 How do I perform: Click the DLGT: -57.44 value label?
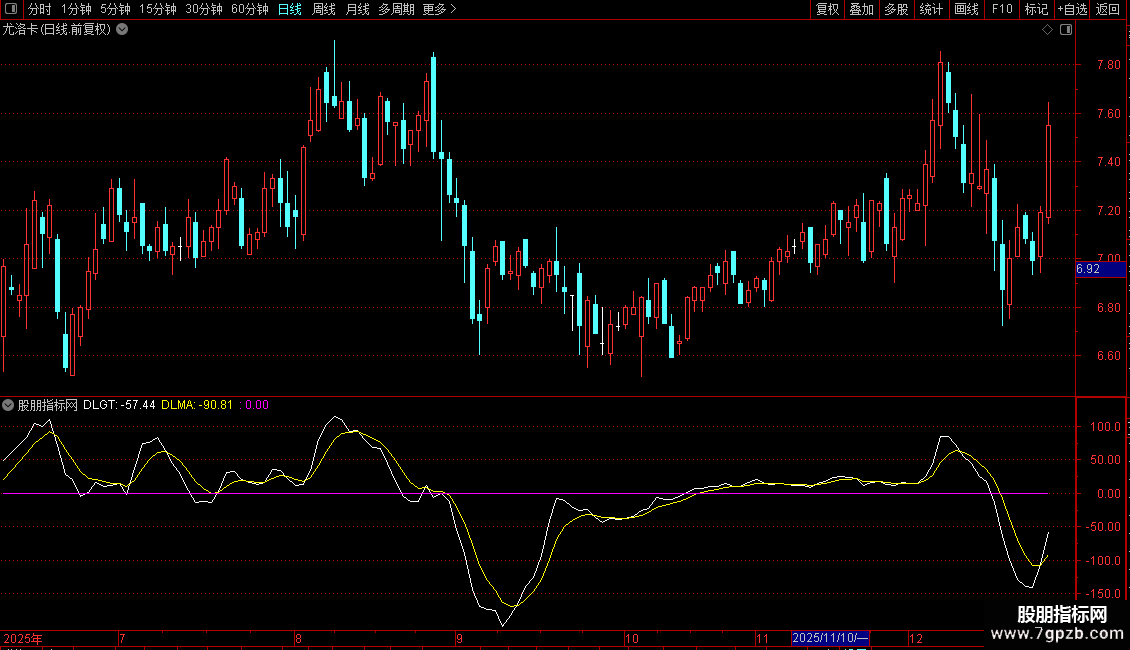(119, 405)
